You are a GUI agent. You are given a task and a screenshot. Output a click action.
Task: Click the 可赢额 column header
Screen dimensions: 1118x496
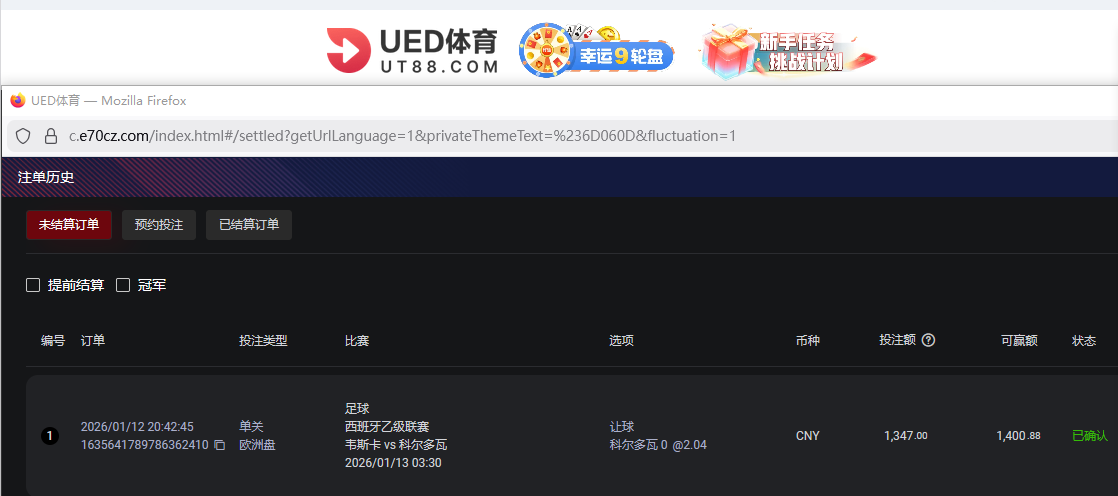[x=1019, y=341]
